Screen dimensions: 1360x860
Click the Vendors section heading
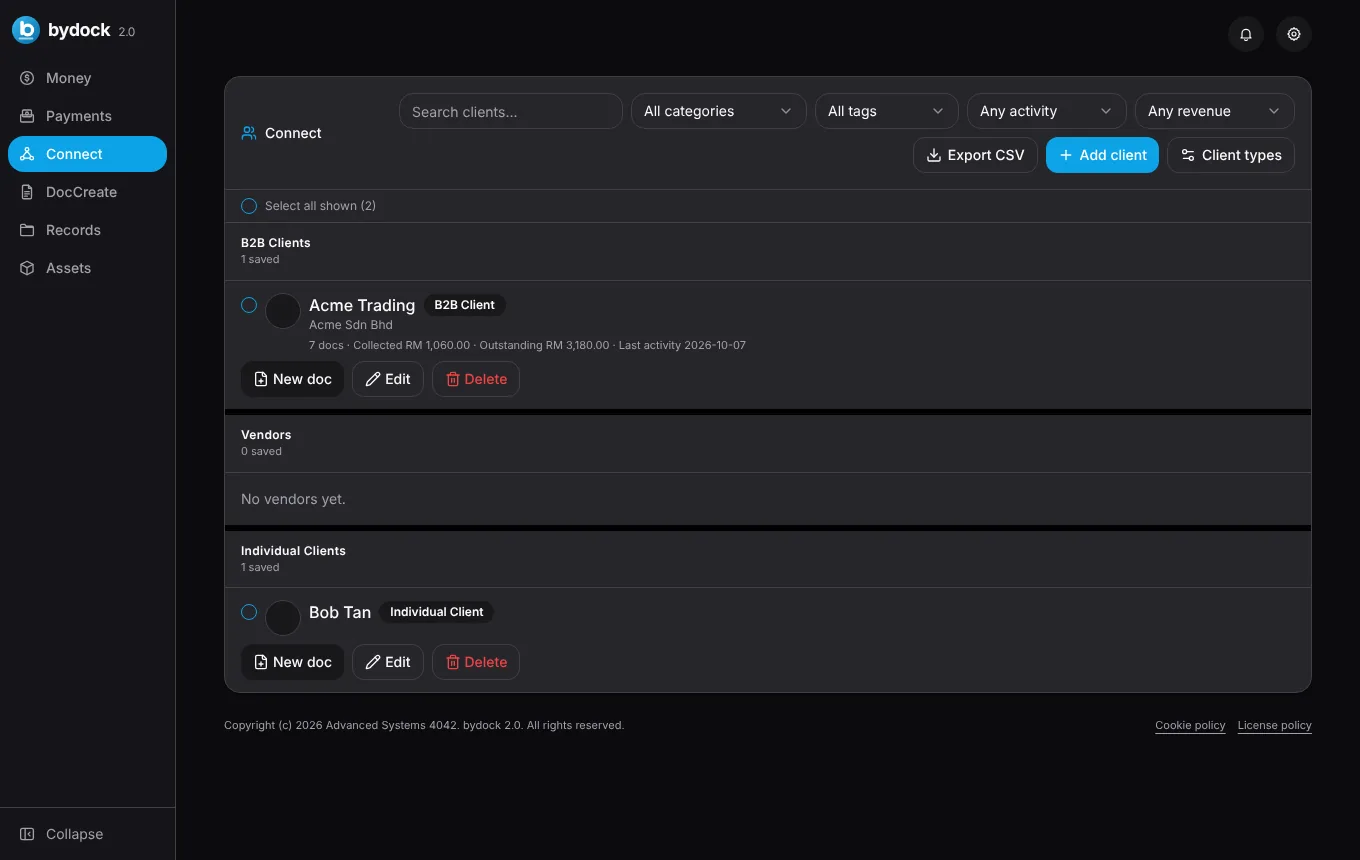pos(266,435)
